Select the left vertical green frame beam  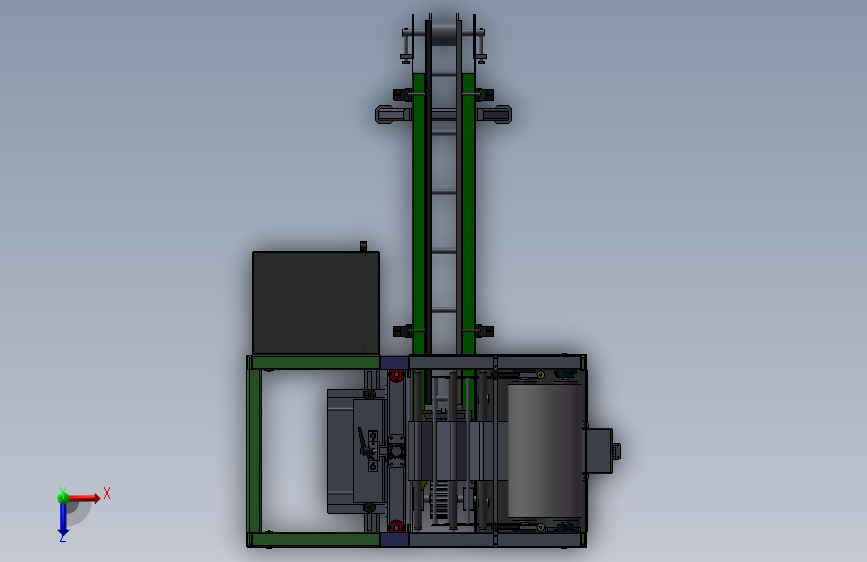coord(254,451)
